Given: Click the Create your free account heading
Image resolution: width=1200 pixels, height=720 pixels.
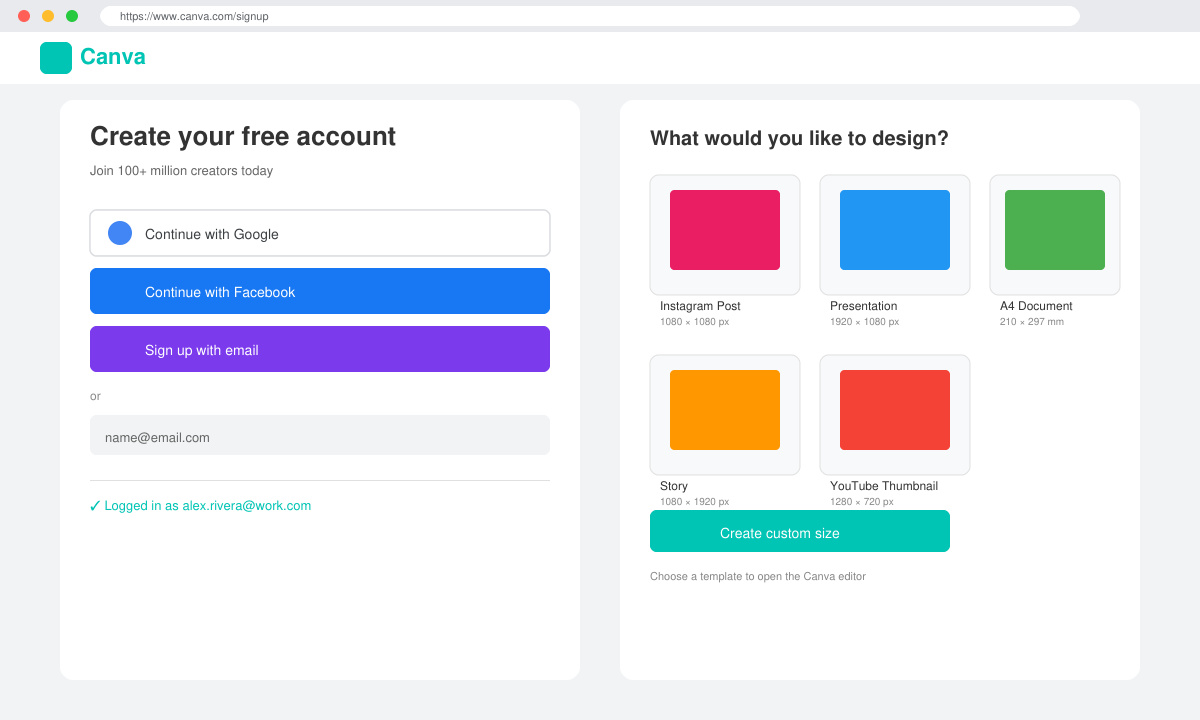Looking at the screenshot, I should click(243, 137).
